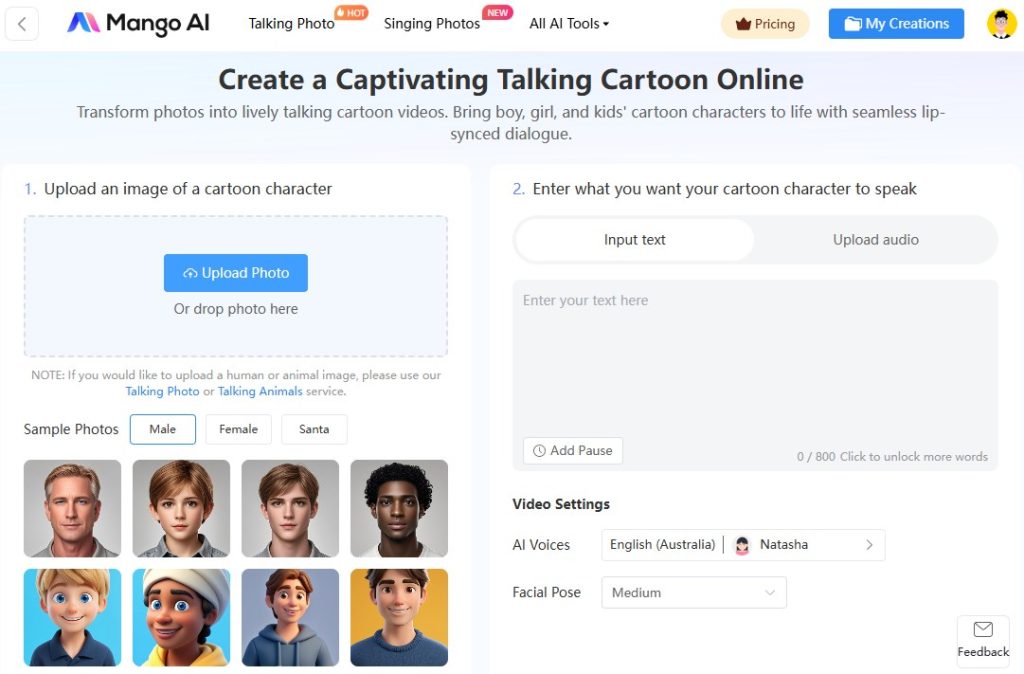Open the All AI Tools dropdown
The image size is (1024, 674).
tap(567, 23)
